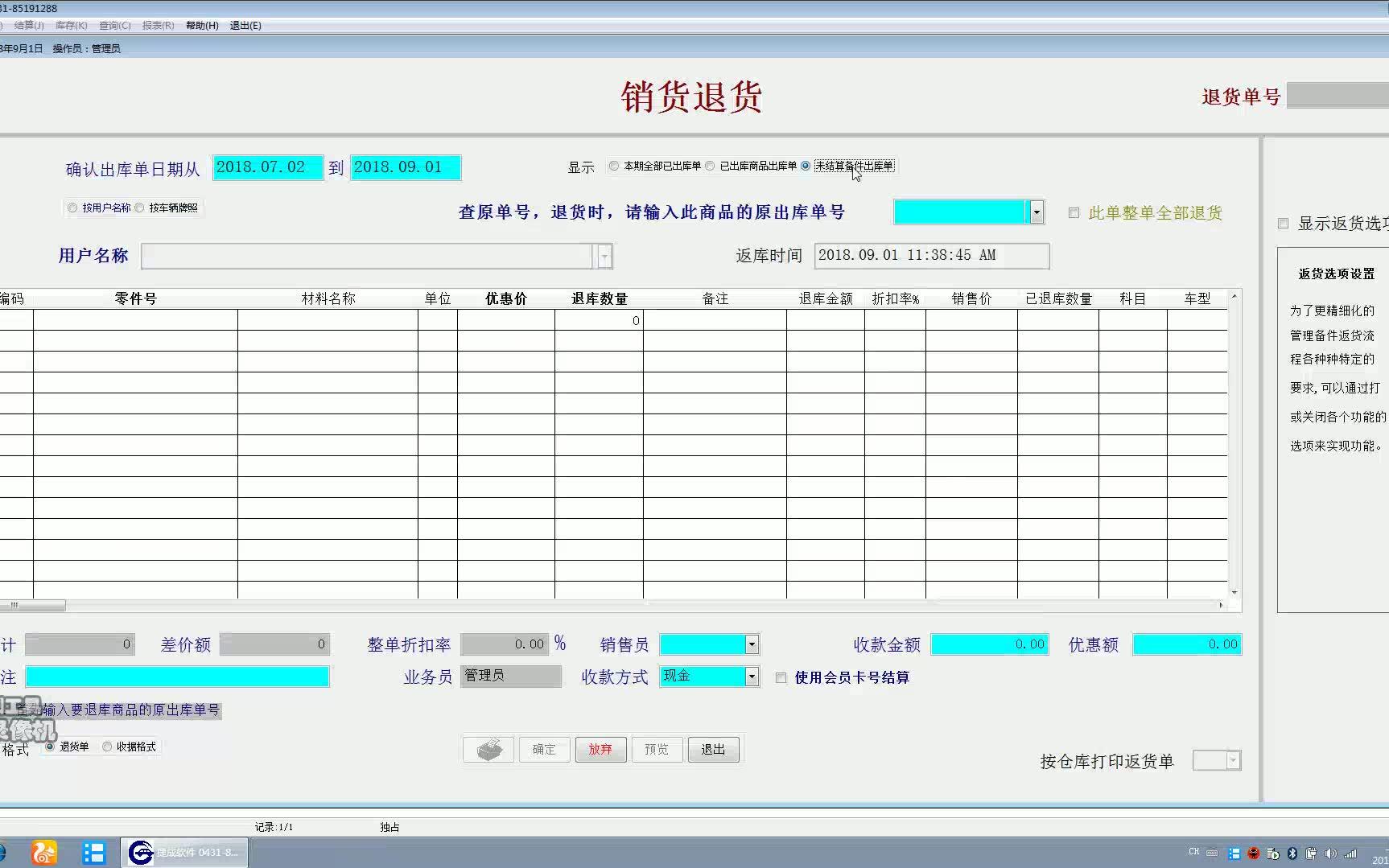Click the table horizontal scrollbar thumb
This screenshot has width=1389, height=868.
32,606
